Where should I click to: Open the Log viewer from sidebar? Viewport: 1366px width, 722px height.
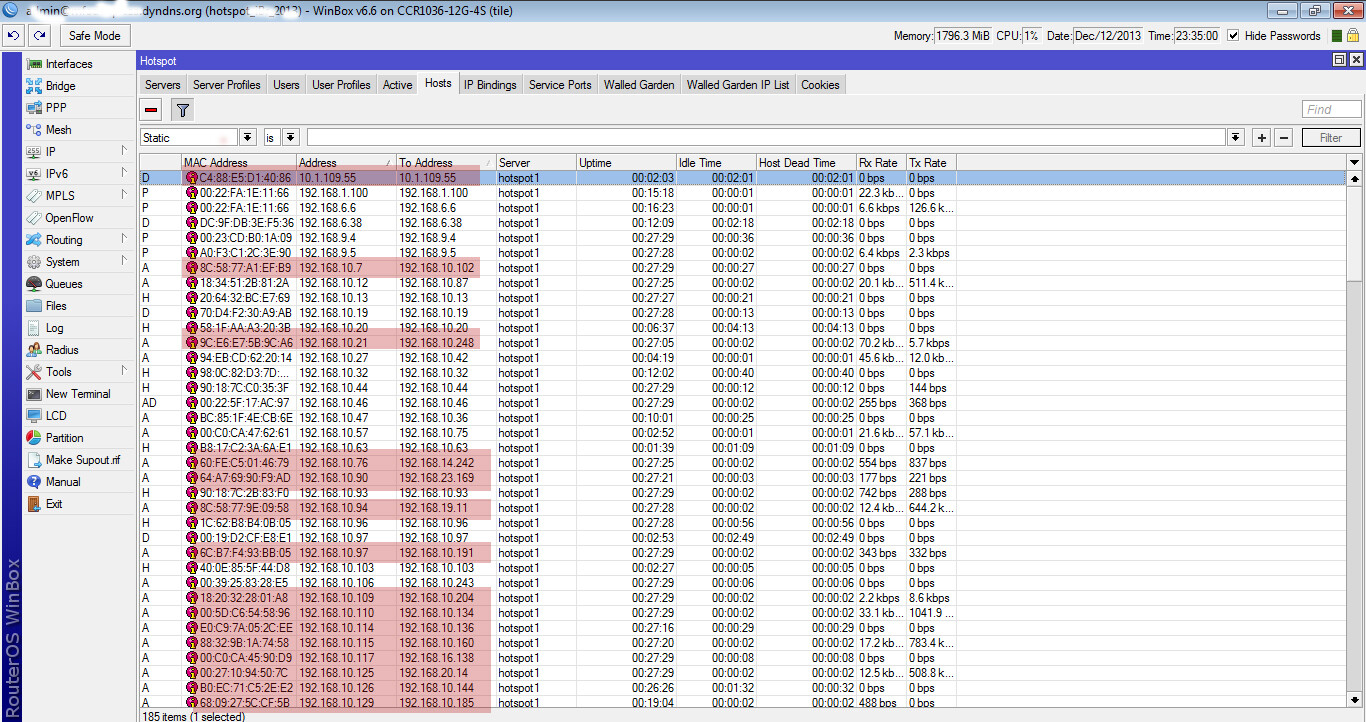55,327
